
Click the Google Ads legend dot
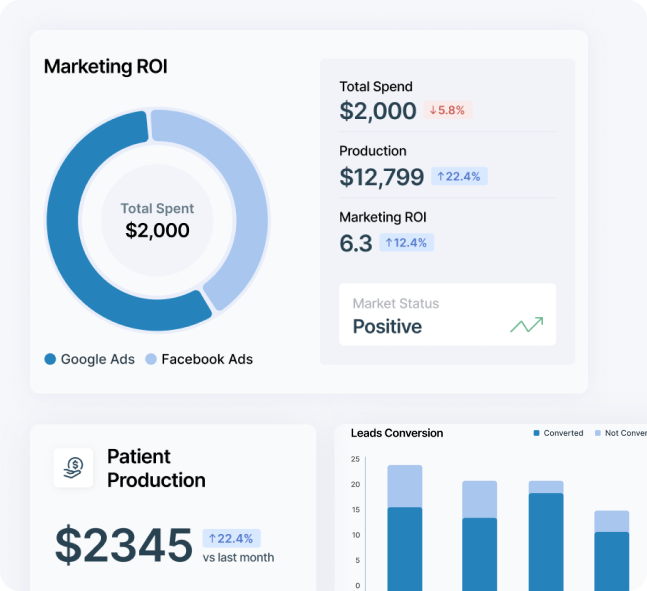[x=50, y=359]
